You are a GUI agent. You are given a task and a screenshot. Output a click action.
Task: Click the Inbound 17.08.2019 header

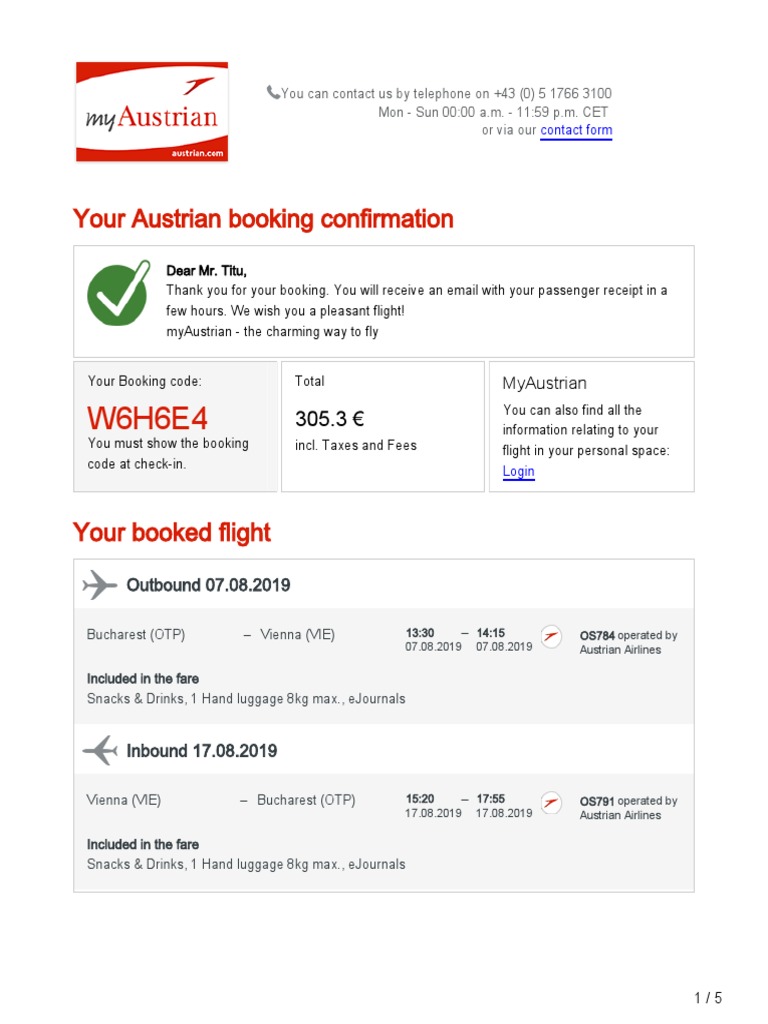(x=201, y=751)
